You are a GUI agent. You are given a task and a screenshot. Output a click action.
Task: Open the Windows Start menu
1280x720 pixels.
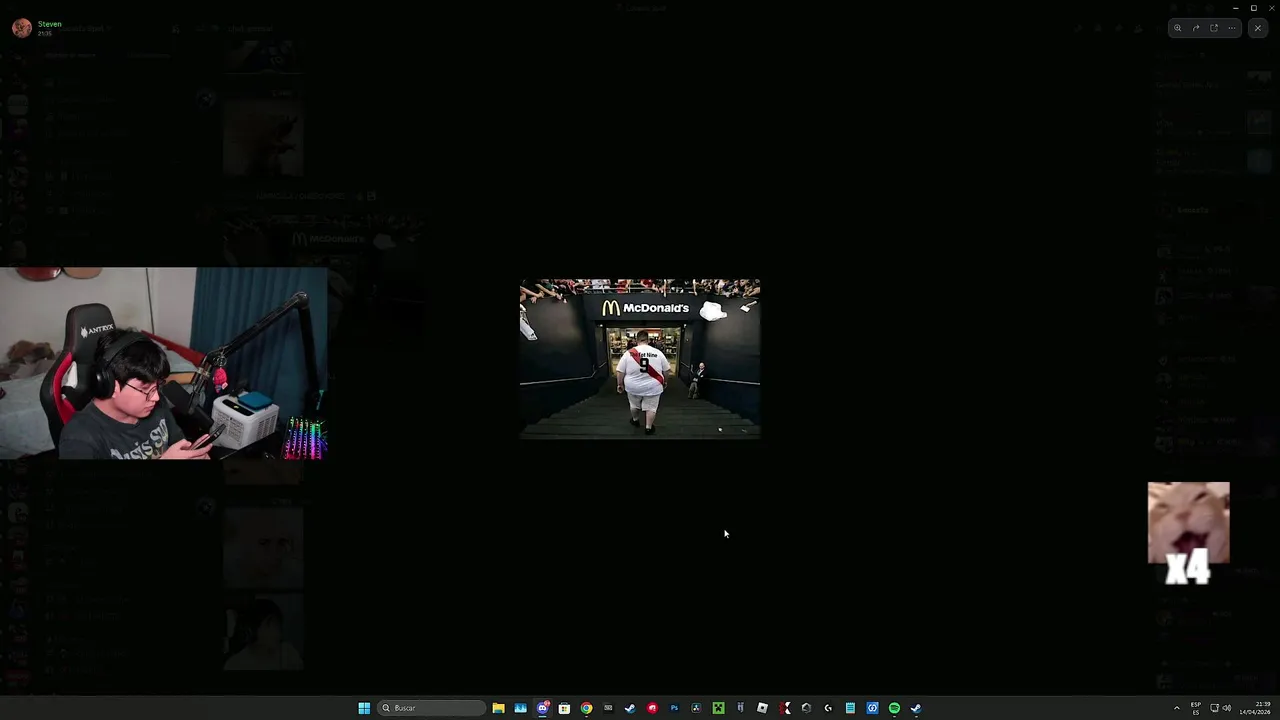point(364,708)
